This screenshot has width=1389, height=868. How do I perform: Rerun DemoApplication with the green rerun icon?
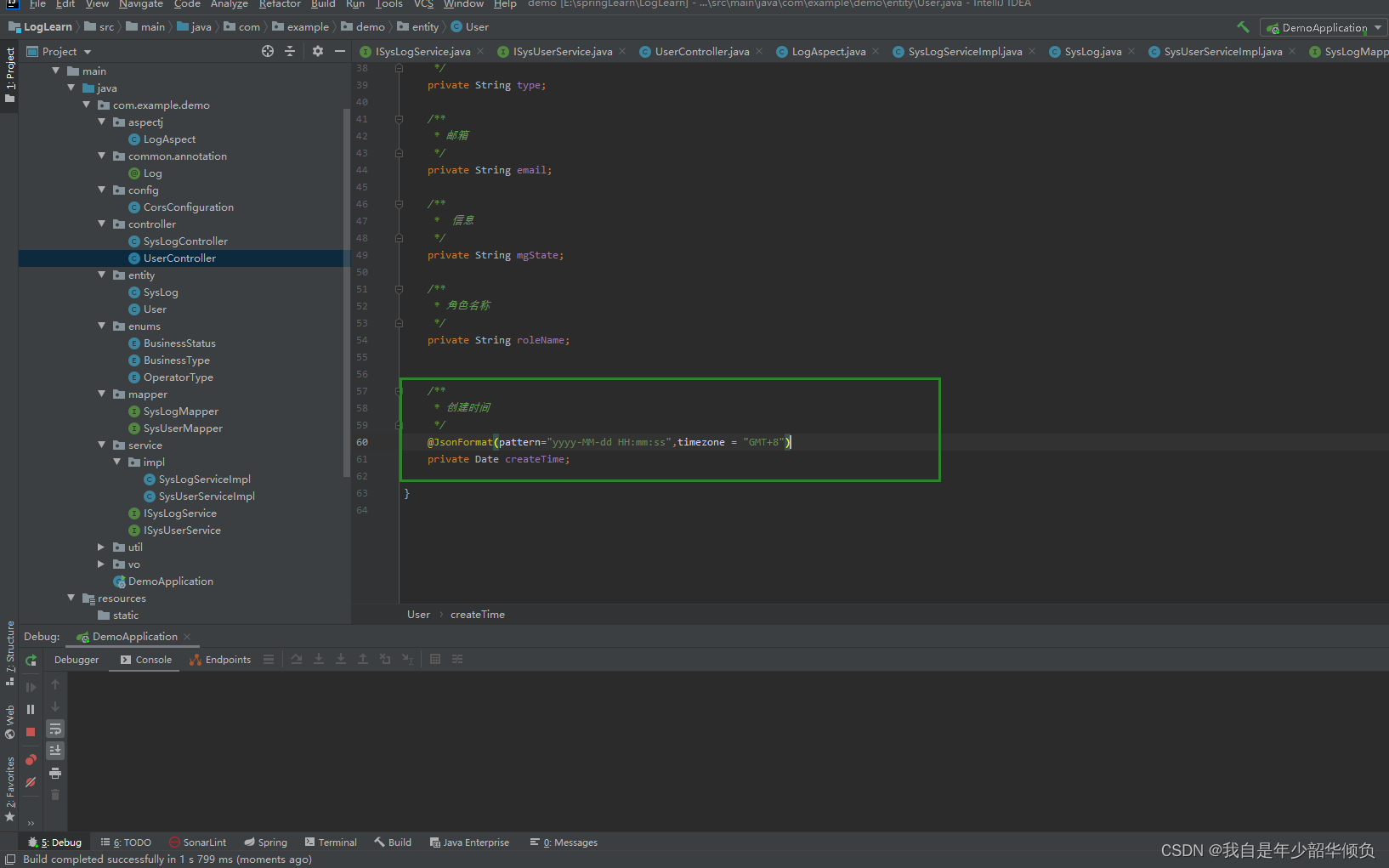[31, 661]
